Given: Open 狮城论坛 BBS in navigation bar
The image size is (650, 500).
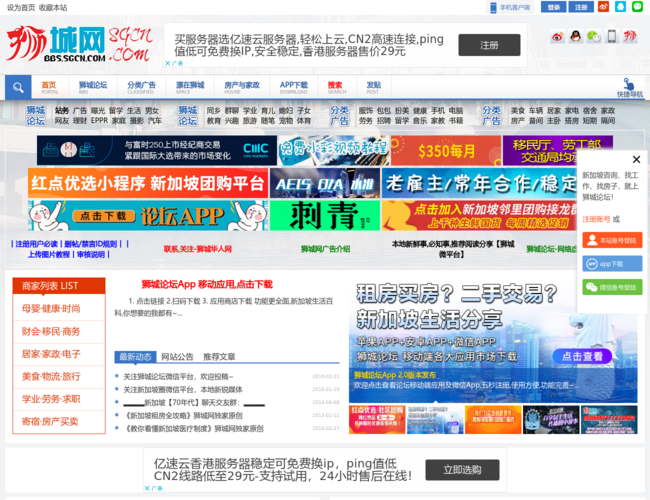Looking at the screenshot, I should (x=93, y=87).
